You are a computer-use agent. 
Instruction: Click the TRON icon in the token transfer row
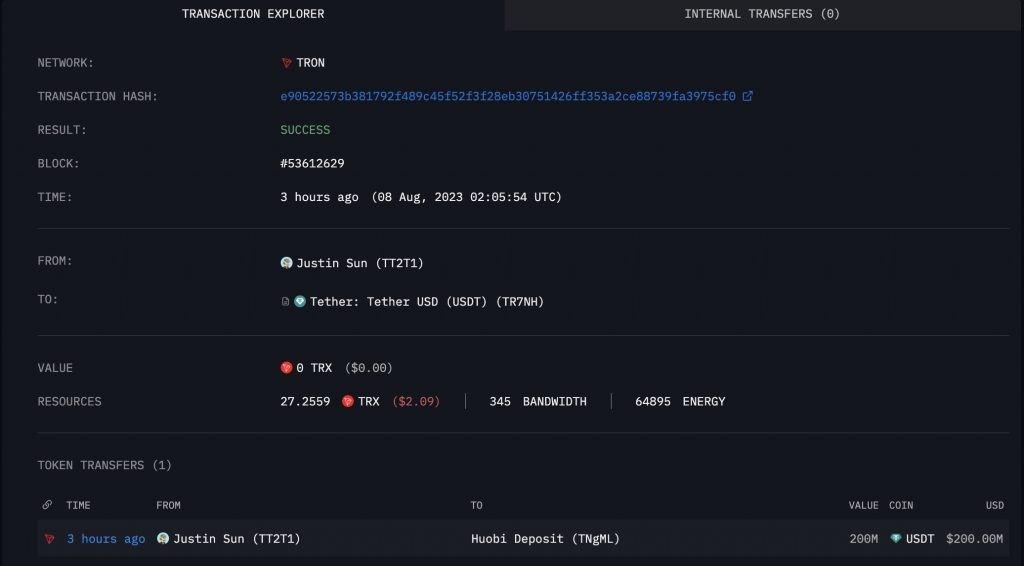click(x=49, y=539)
